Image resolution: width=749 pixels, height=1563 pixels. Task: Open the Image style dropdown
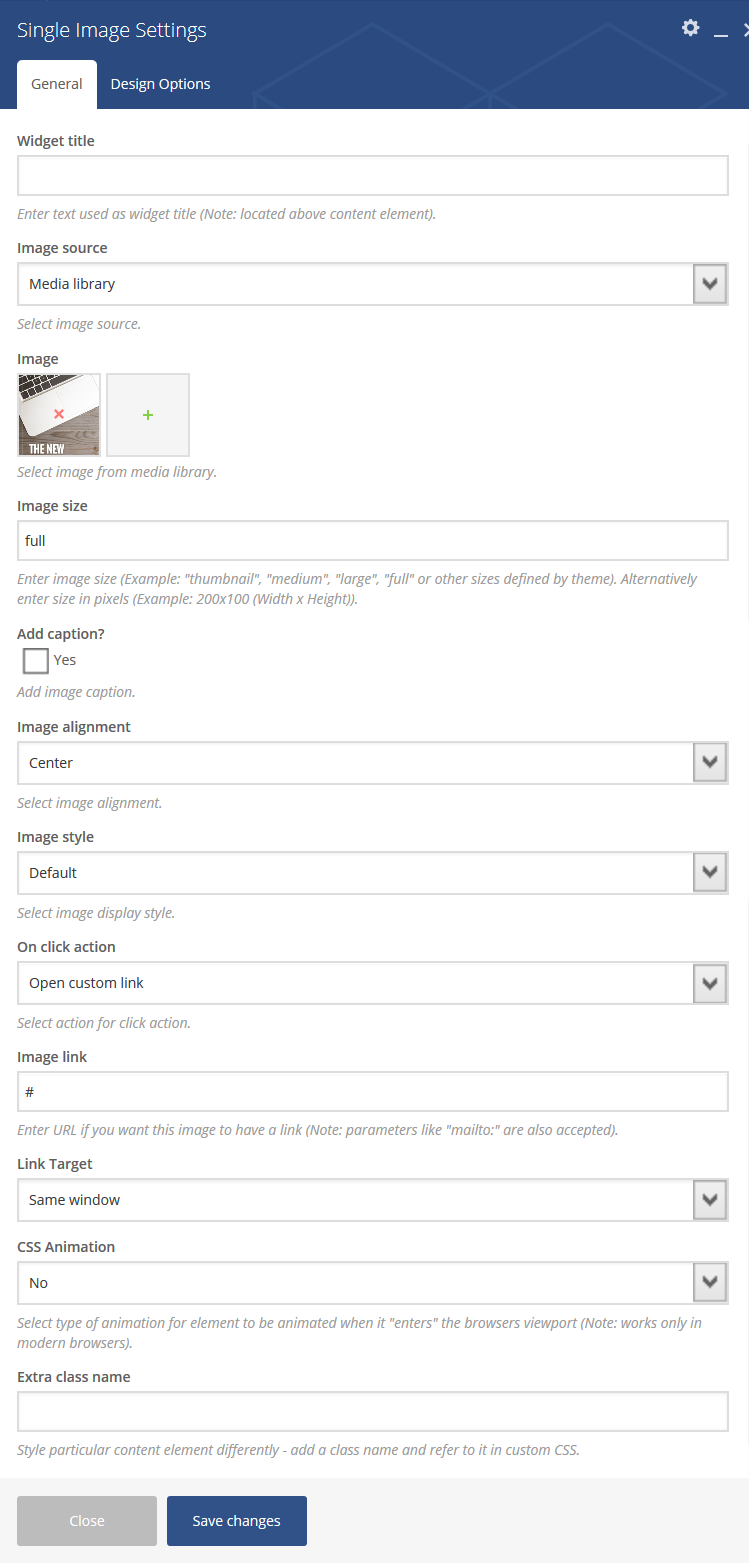373,873
